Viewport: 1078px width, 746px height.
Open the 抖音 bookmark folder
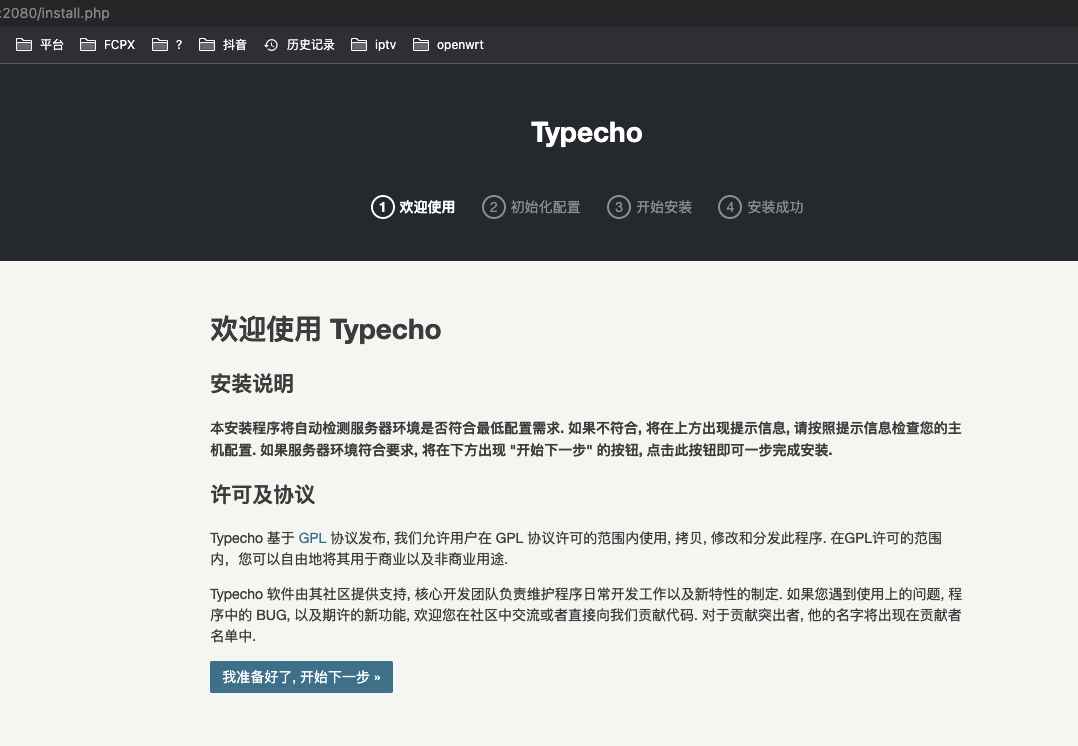tap(223, 45)
